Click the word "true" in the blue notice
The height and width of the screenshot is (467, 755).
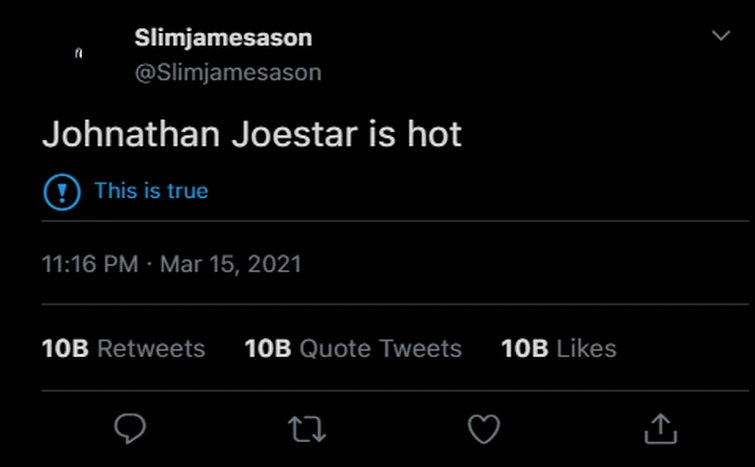(187, 191)
